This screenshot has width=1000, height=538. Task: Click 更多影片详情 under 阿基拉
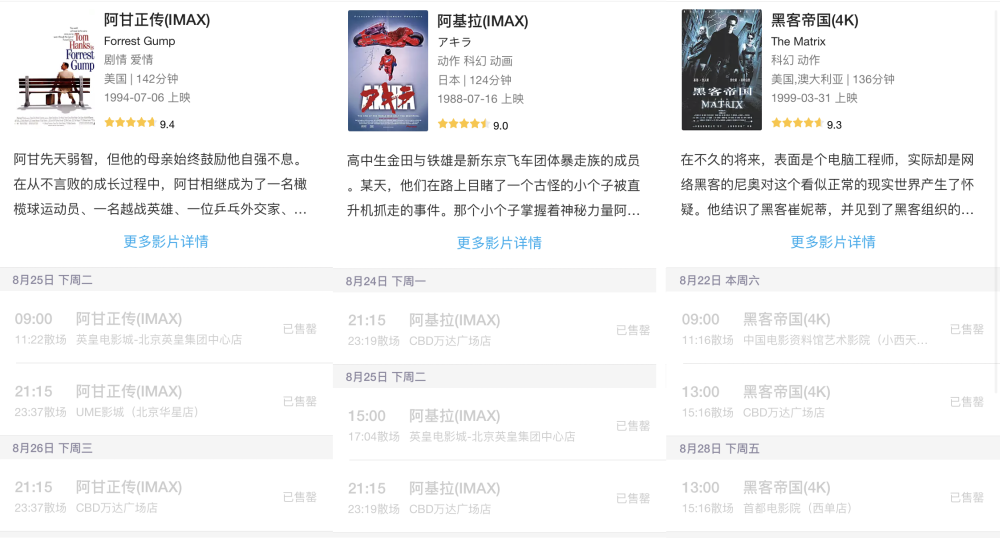pos(499,243)
